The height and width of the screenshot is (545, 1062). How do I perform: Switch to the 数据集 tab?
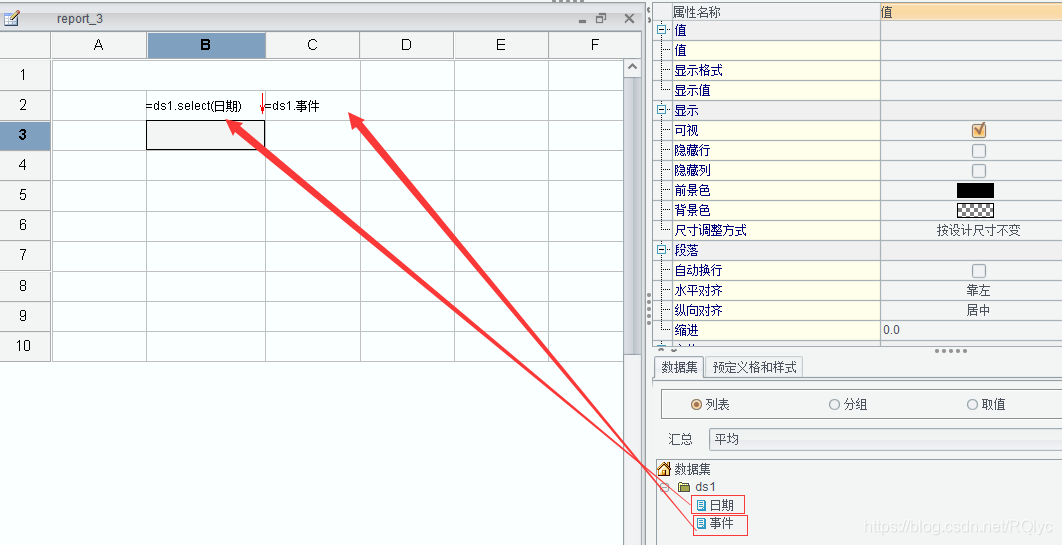tap(679, 368)
